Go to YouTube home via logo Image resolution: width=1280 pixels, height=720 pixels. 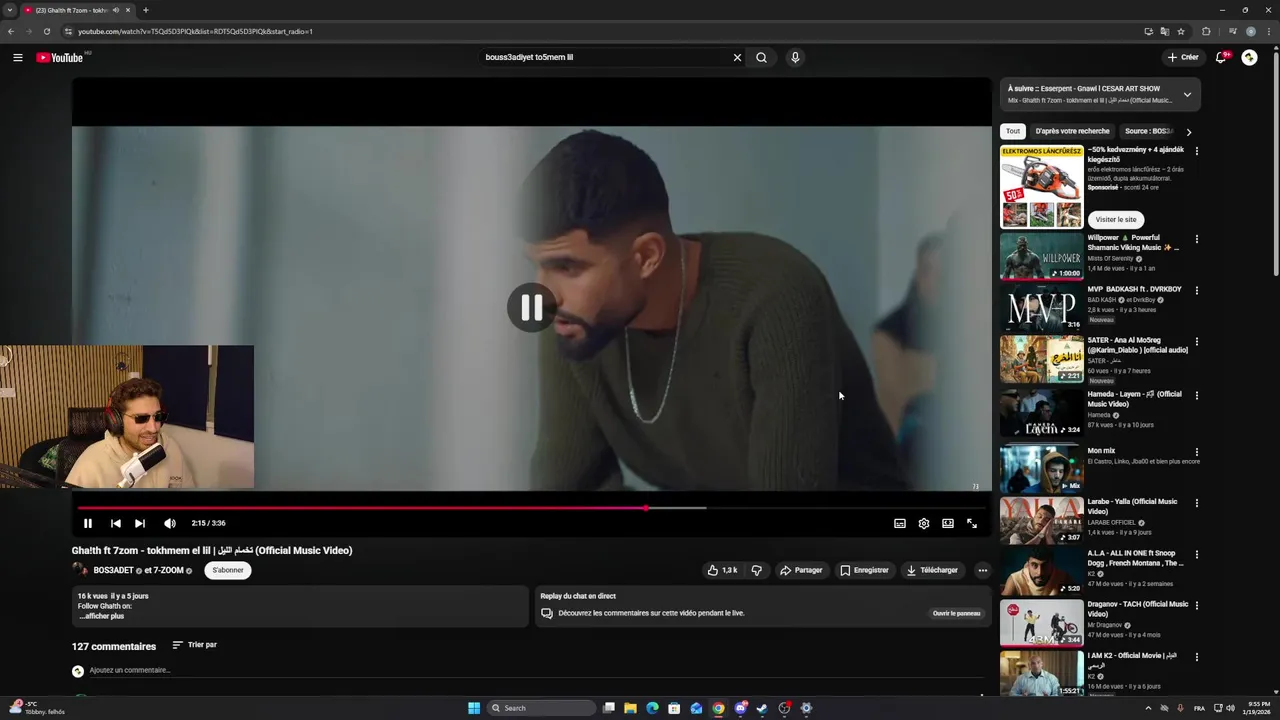(60, 57)
